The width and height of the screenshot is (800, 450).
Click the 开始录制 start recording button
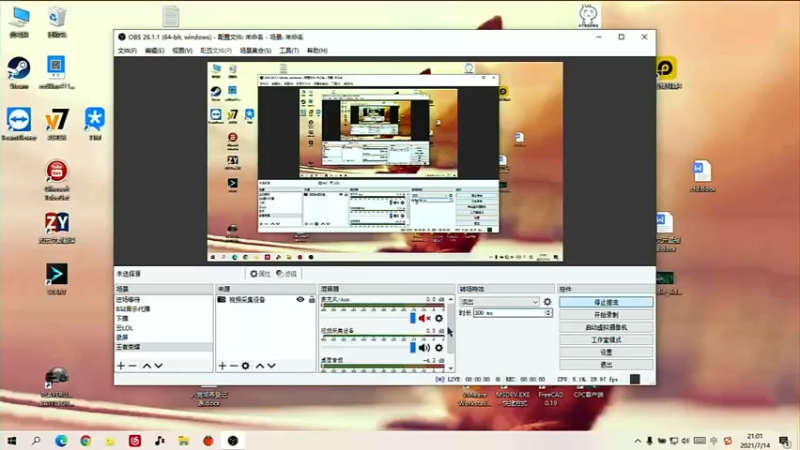[x=606, y=315]
